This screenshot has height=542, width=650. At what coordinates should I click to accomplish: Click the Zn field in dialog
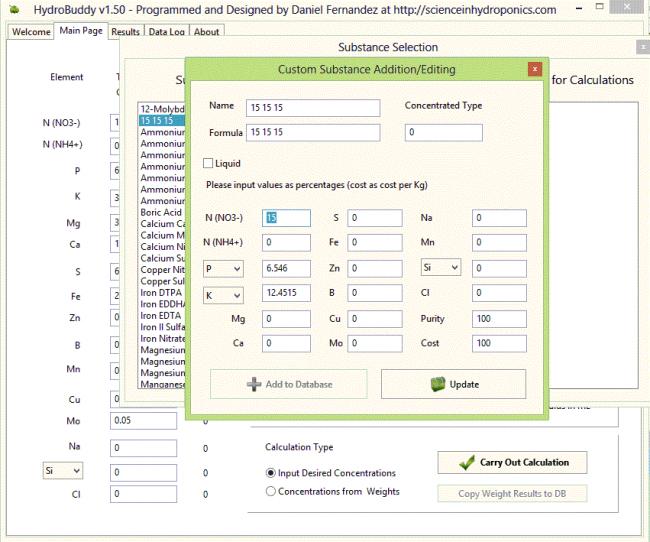[375, 269]
